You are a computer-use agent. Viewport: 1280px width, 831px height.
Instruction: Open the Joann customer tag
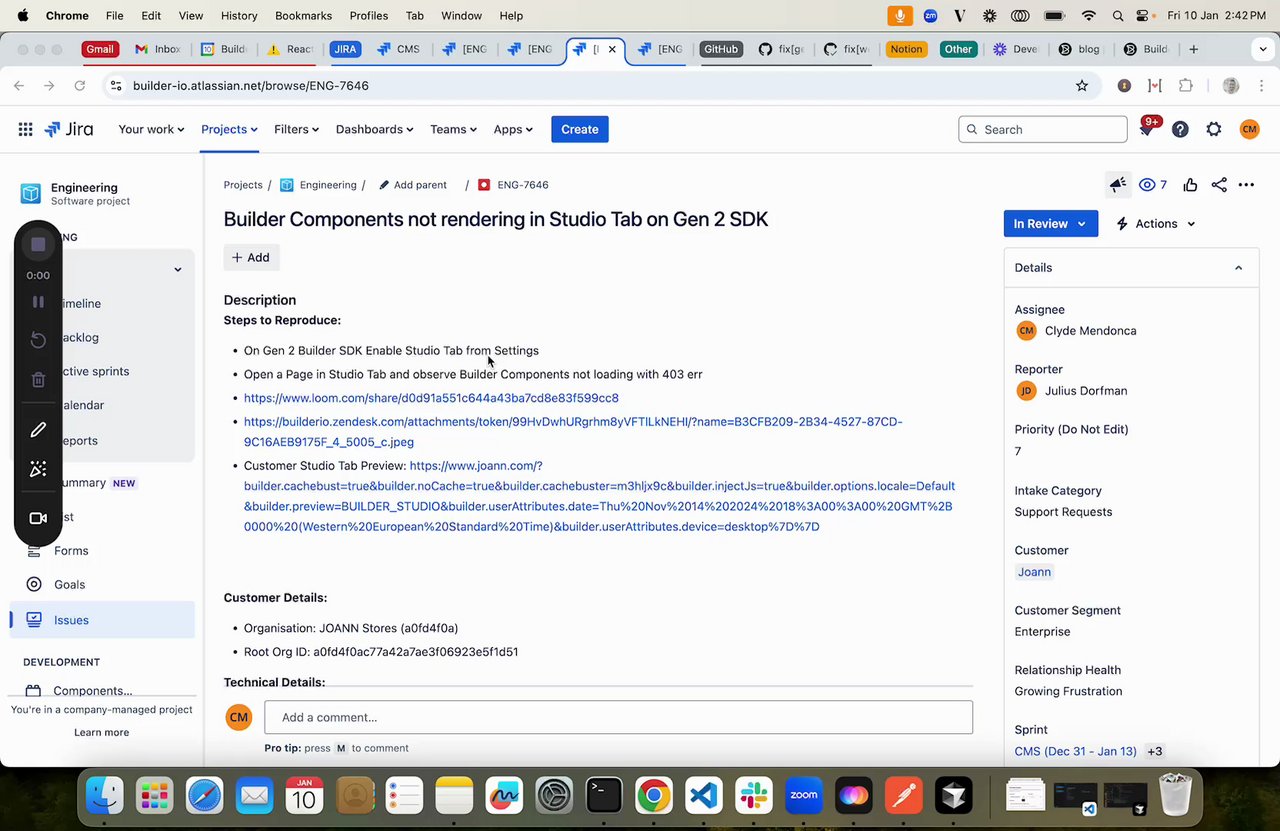coord(1034,572)
